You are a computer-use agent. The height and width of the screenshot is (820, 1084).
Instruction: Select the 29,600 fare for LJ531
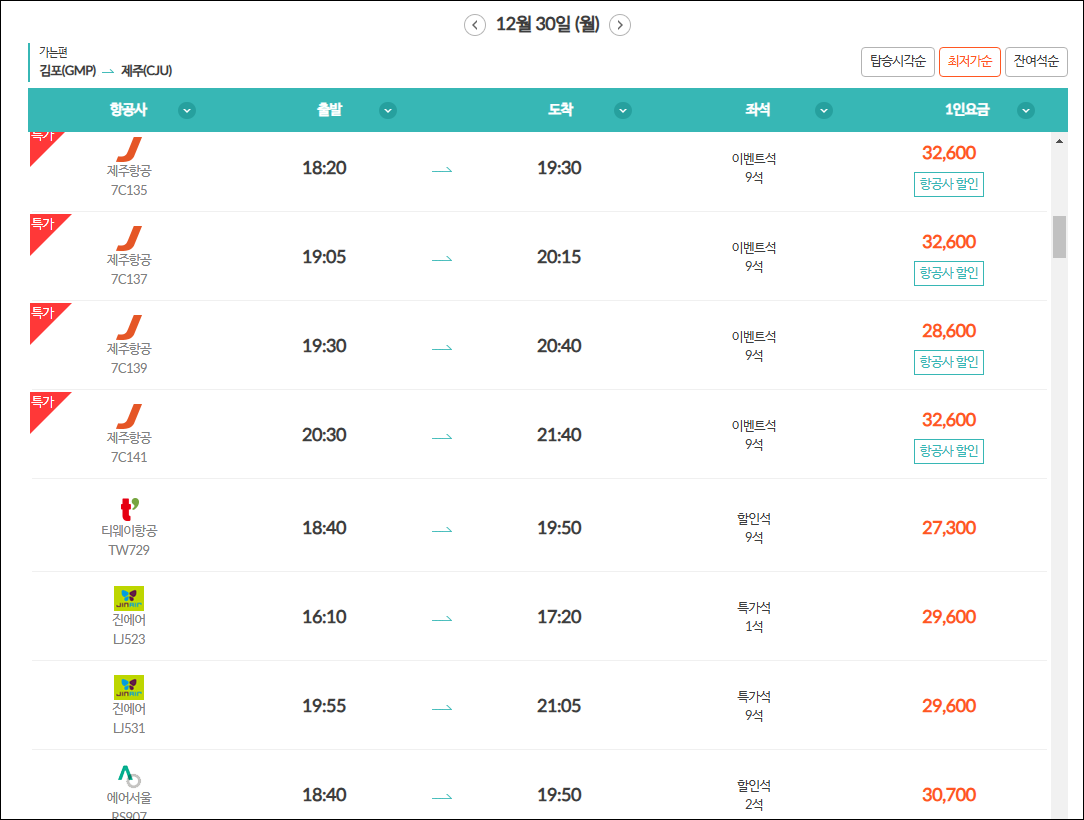click(948, 706)
